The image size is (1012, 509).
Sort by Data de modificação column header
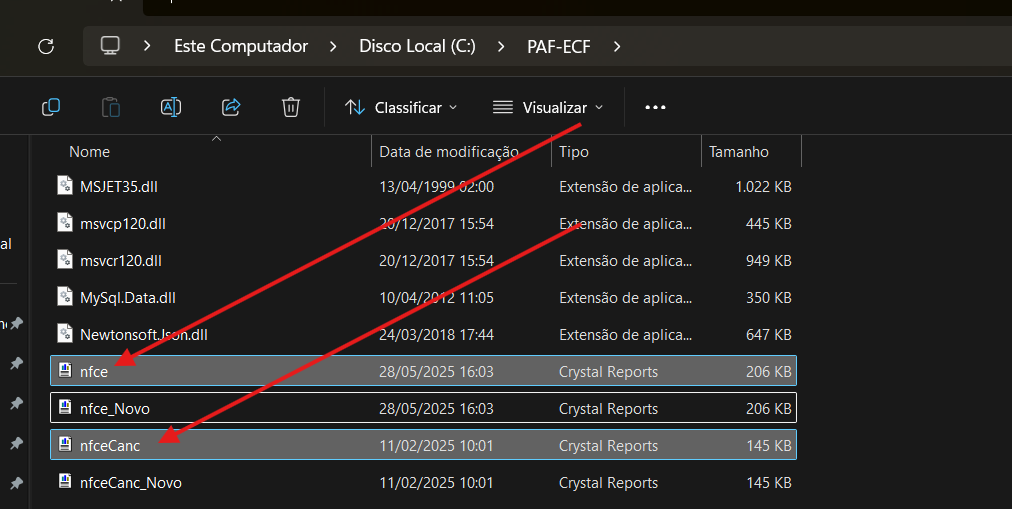click(448, 152)
